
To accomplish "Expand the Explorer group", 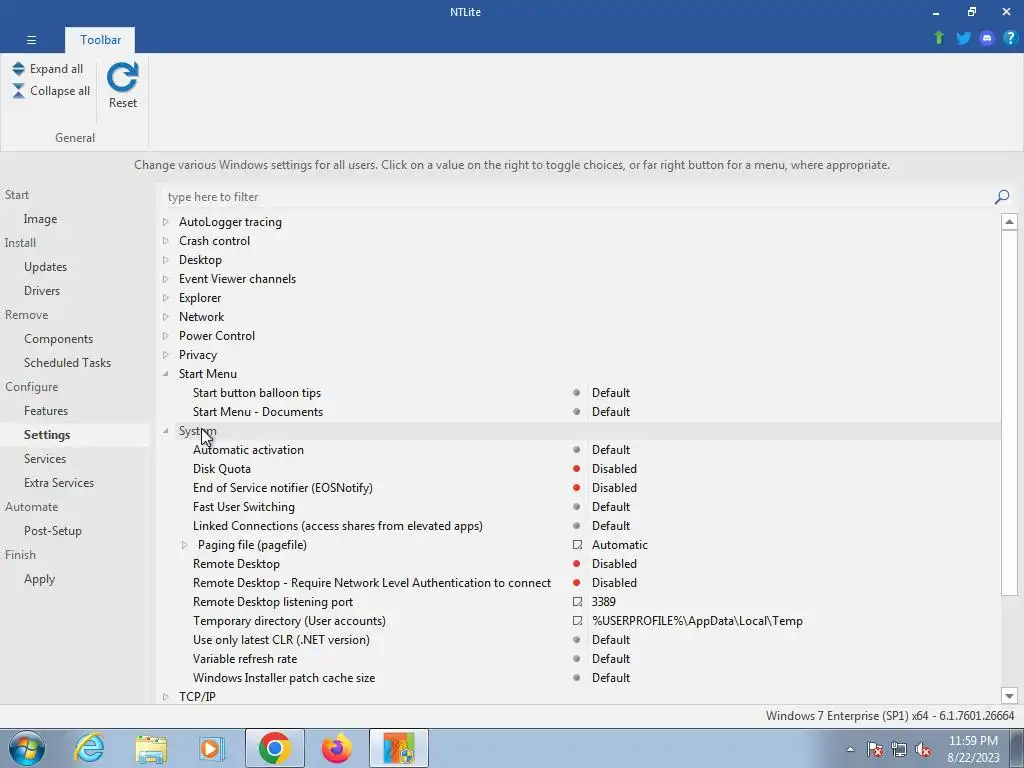I will (x=166, y=298).
